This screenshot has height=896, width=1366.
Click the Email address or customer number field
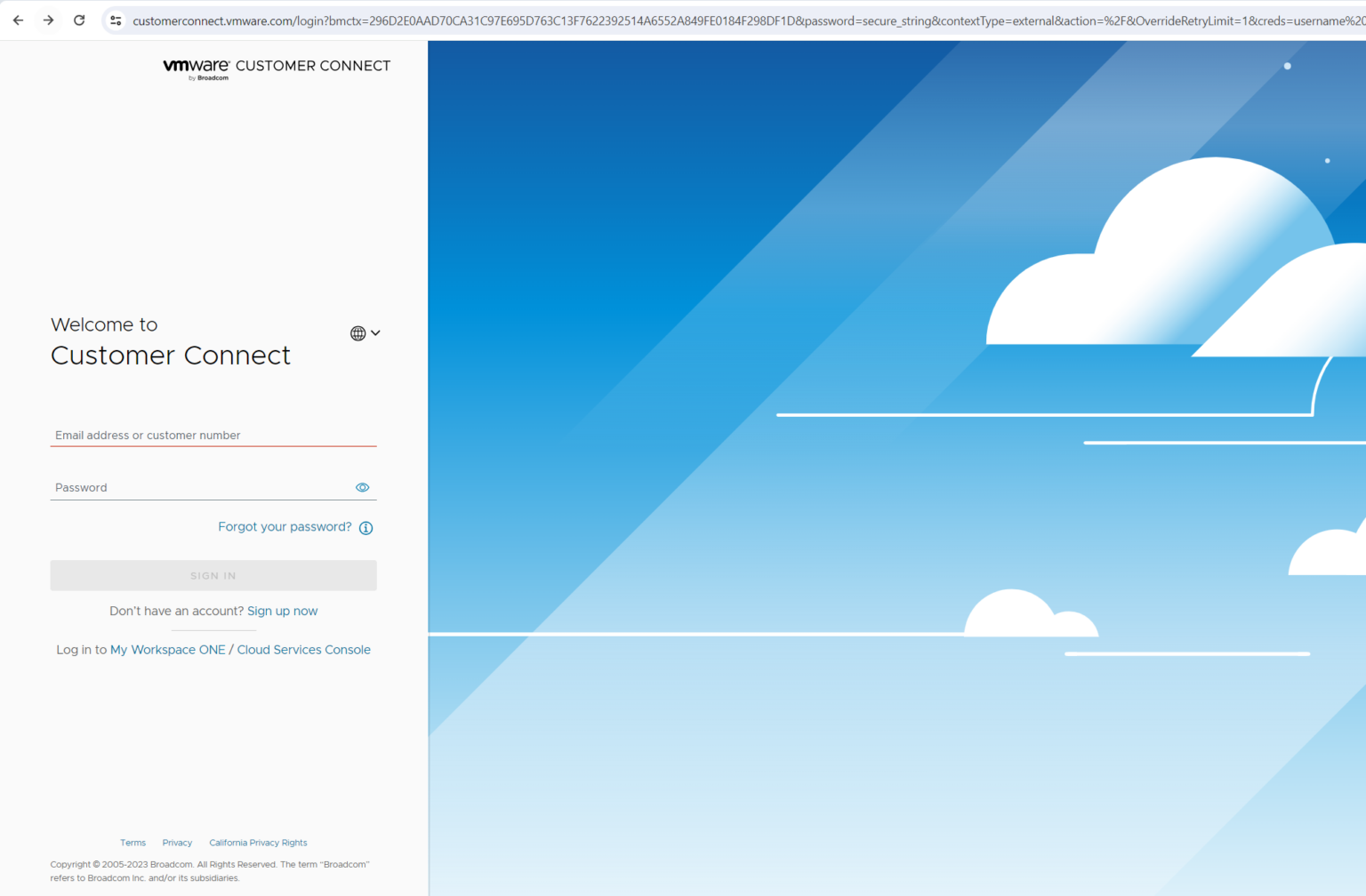213,435
